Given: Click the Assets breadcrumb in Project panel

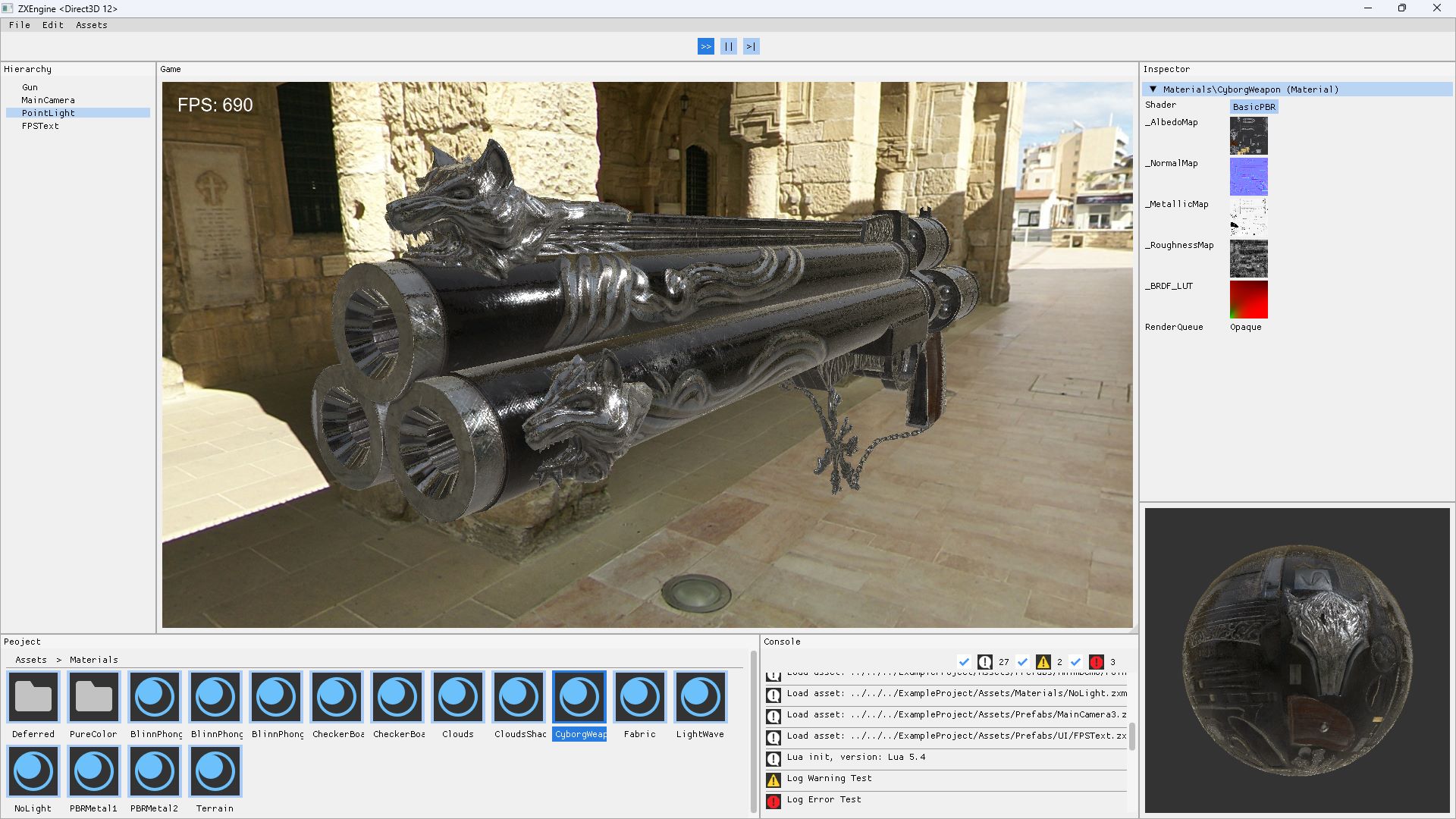Looking at the screenshot, I should click(30, 660).
